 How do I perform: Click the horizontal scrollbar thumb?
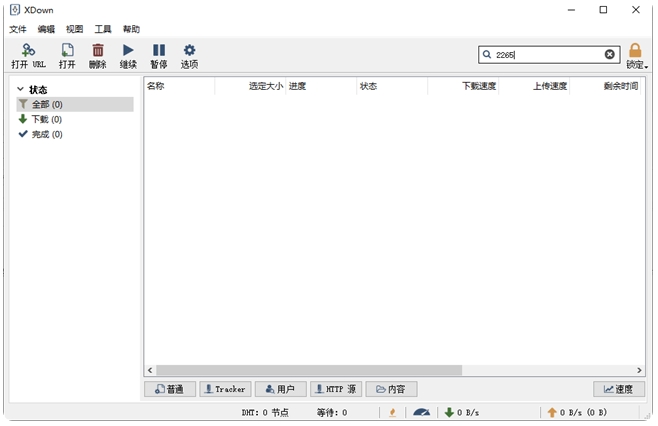click(309, 370)
